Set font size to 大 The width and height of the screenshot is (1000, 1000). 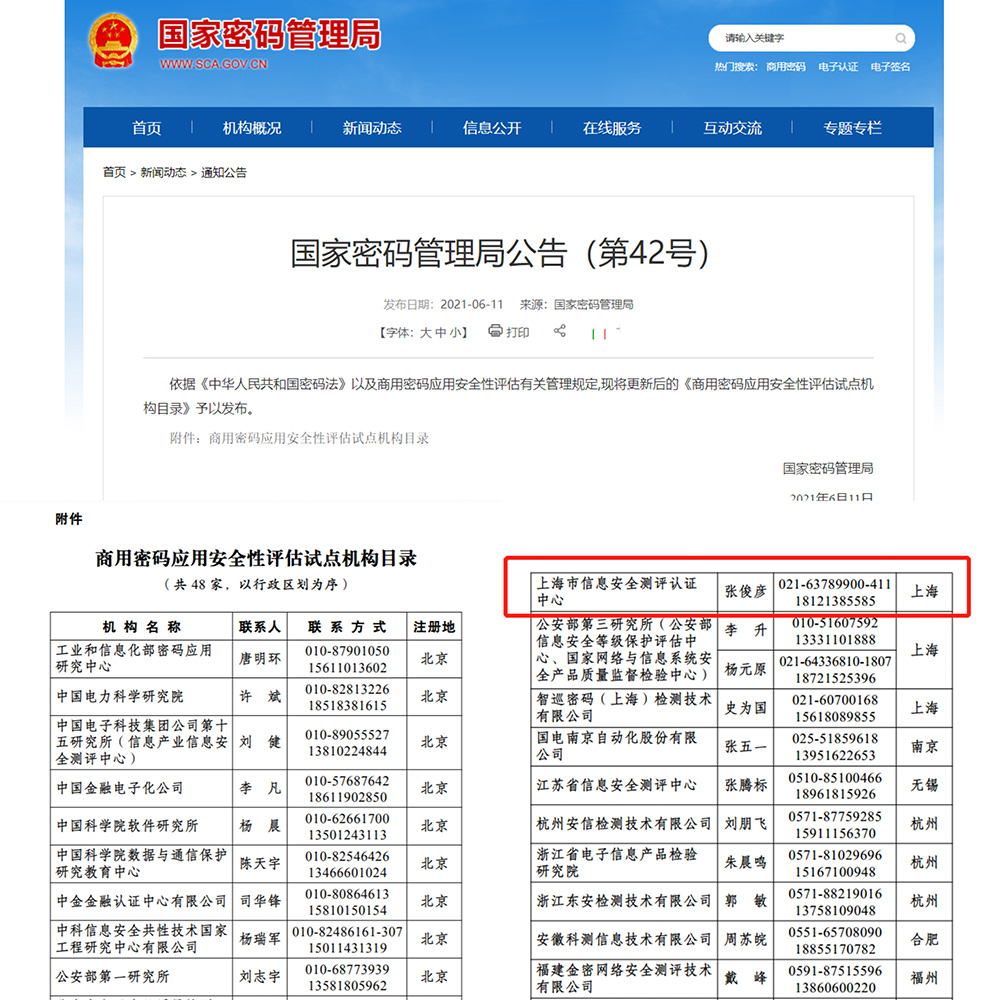click(425, 332)
